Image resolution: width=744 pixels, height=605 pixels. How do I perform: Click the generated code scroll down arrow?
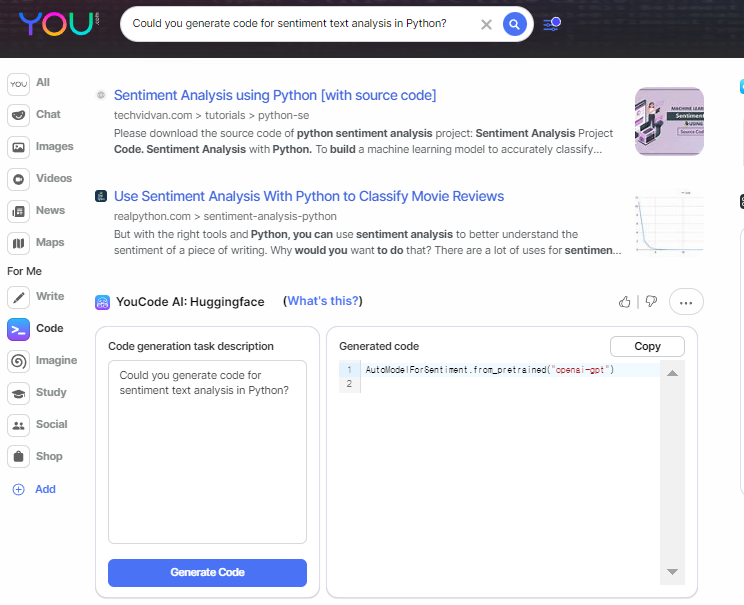672,572
